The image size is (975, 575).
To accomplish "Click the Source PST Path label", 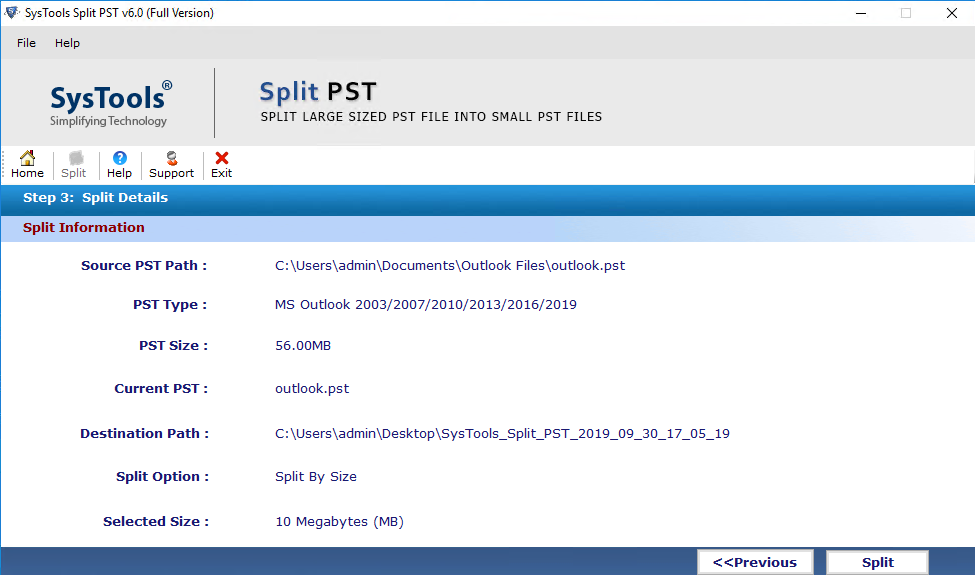I will [144, 265].
